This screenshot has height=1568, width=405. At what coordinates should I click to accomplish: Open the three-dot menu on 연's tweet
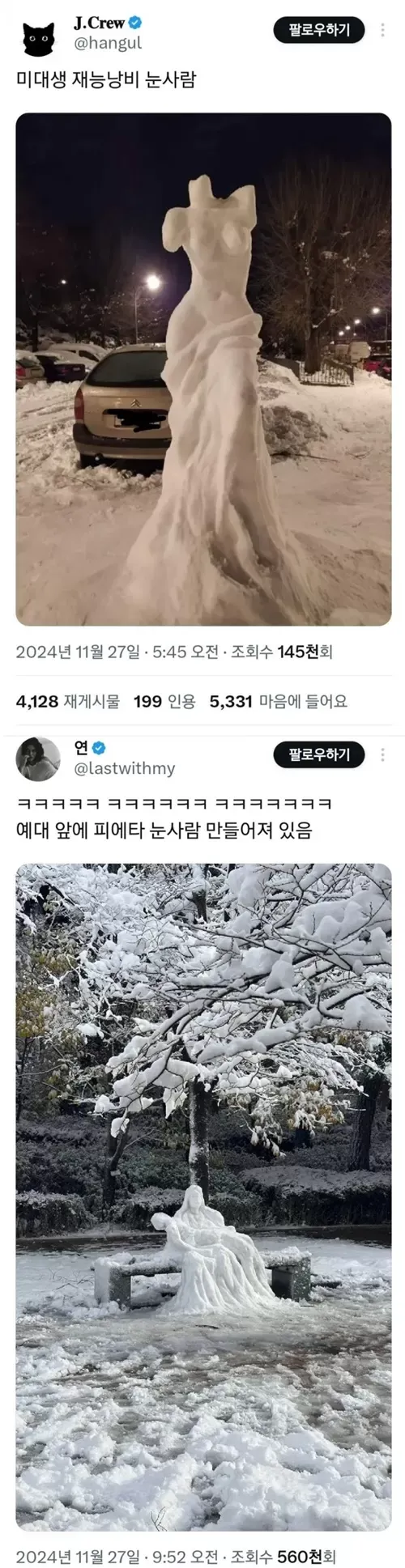(382, 754)
